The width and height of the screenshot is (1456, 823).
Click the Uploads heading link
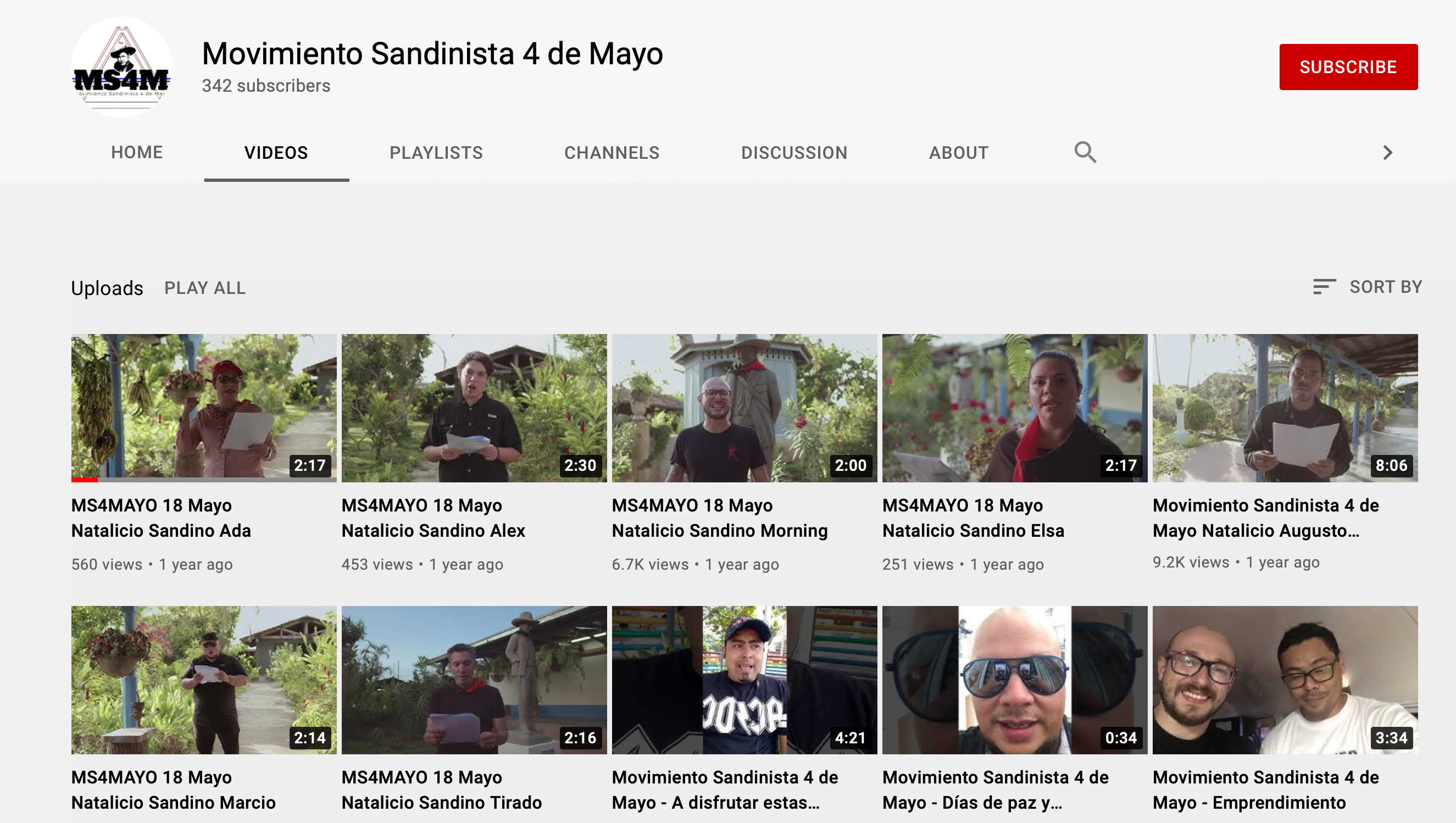coord(107,288)
